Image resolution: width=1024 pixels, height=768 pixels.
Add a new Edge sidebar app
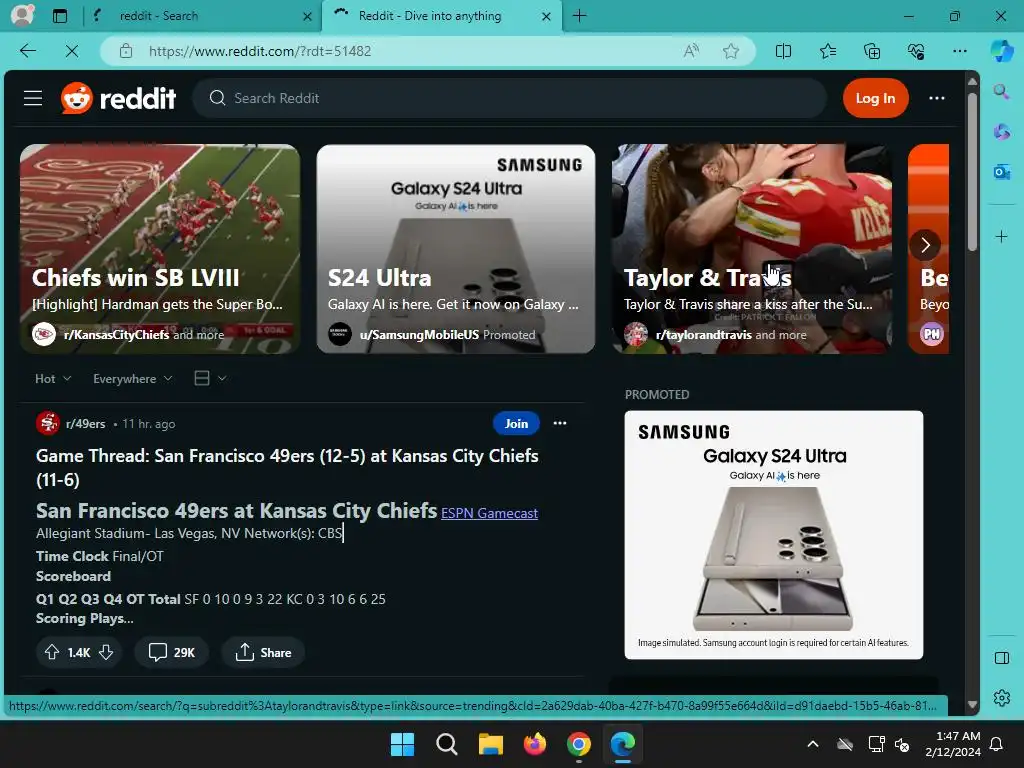point(1002,236)
